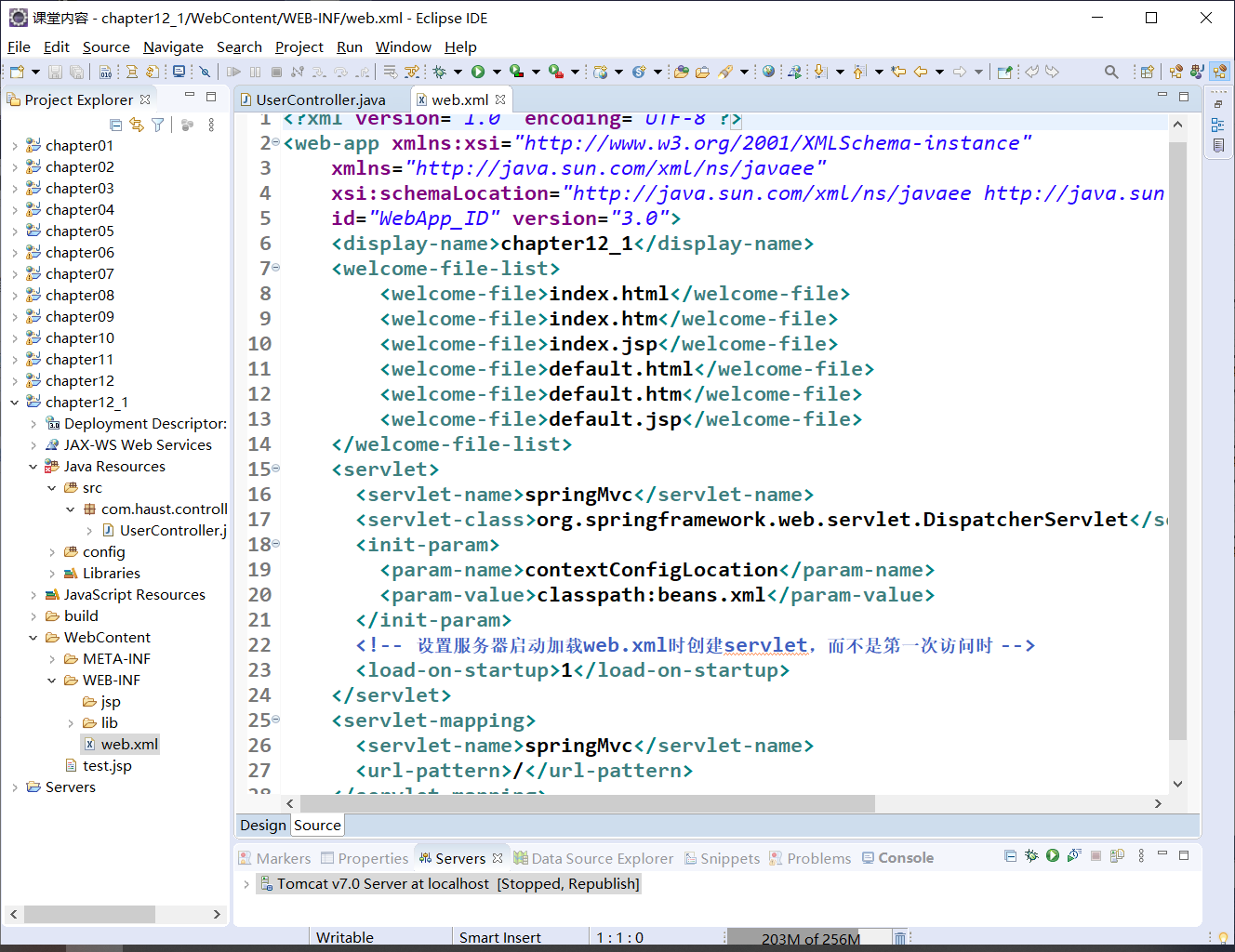Switch to the Design editor tab
Screen dimensions: 1235x952
(x=263, y=825)
